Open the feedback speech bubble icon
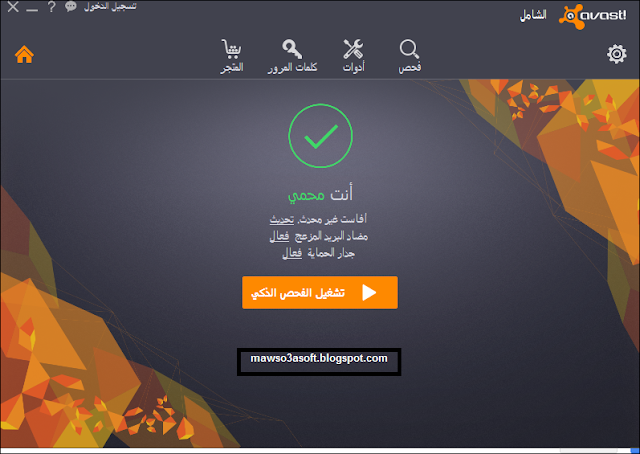640x454 pixels. point(71,7)
